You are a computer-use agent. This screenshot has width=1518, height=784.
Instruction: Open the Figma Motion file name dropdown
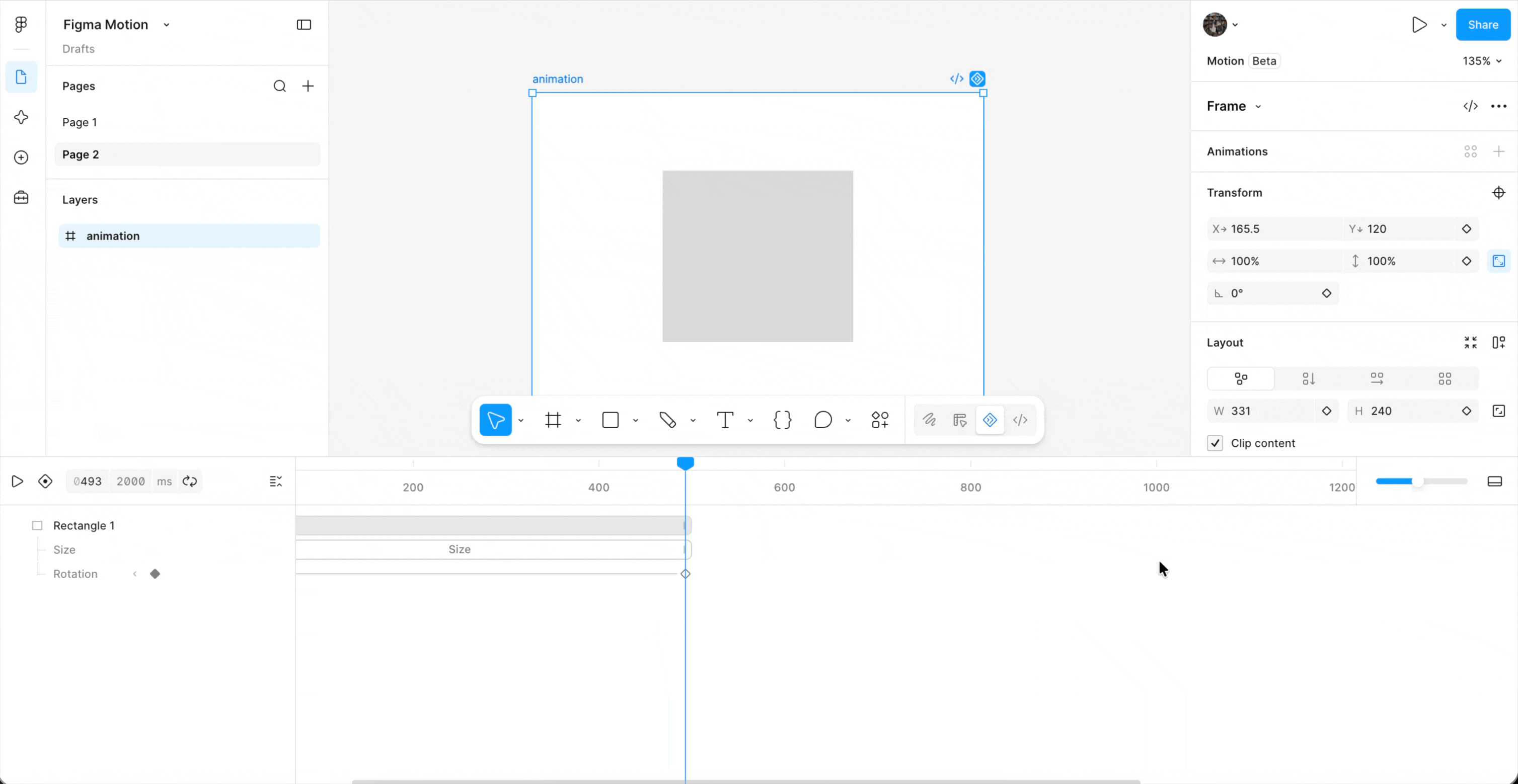(x=167, y=25)
